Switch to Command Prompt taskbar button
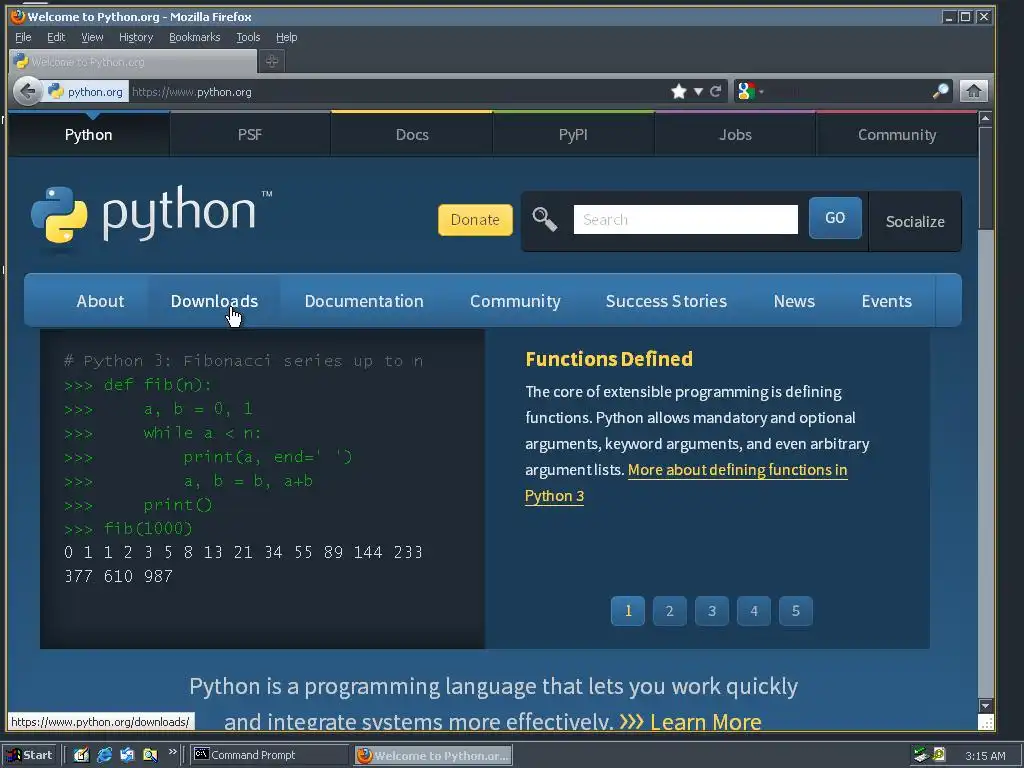 click(x=270, y=755)
